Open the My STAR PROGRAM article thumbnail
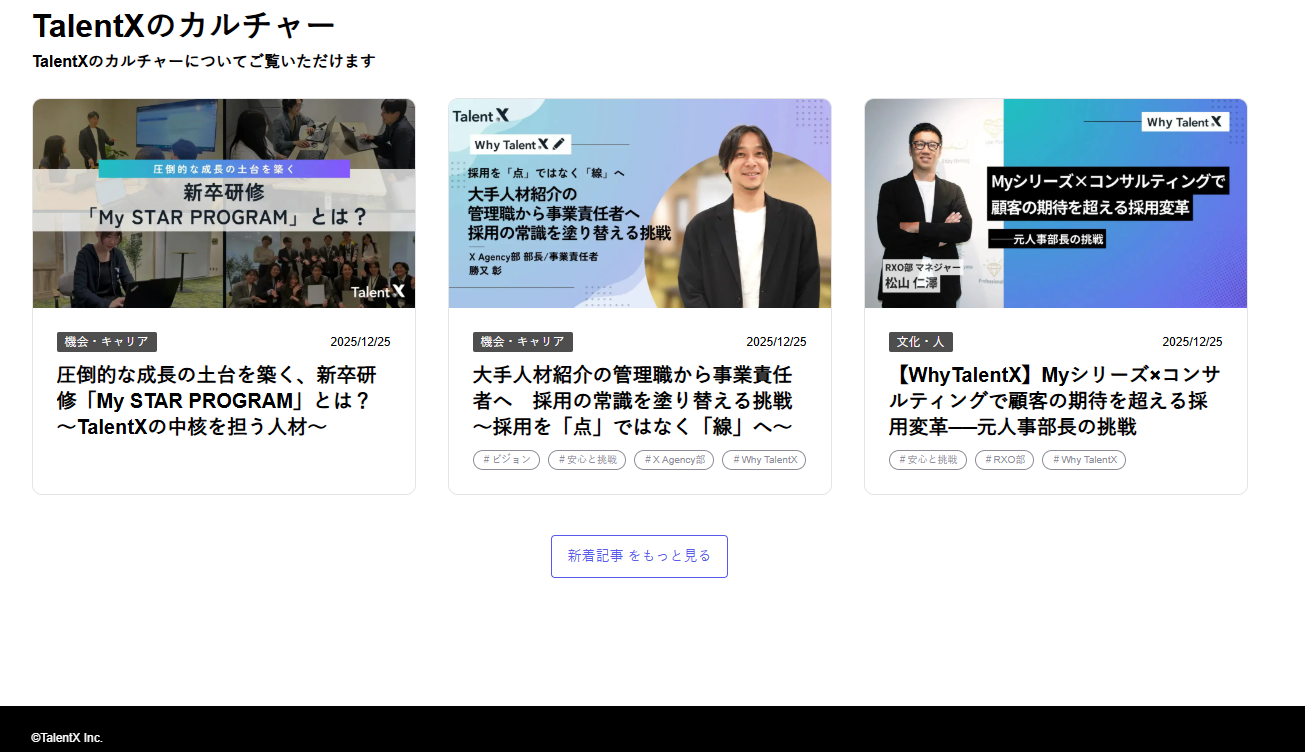Screen dimensions: 1305x752 pos(224,203)
